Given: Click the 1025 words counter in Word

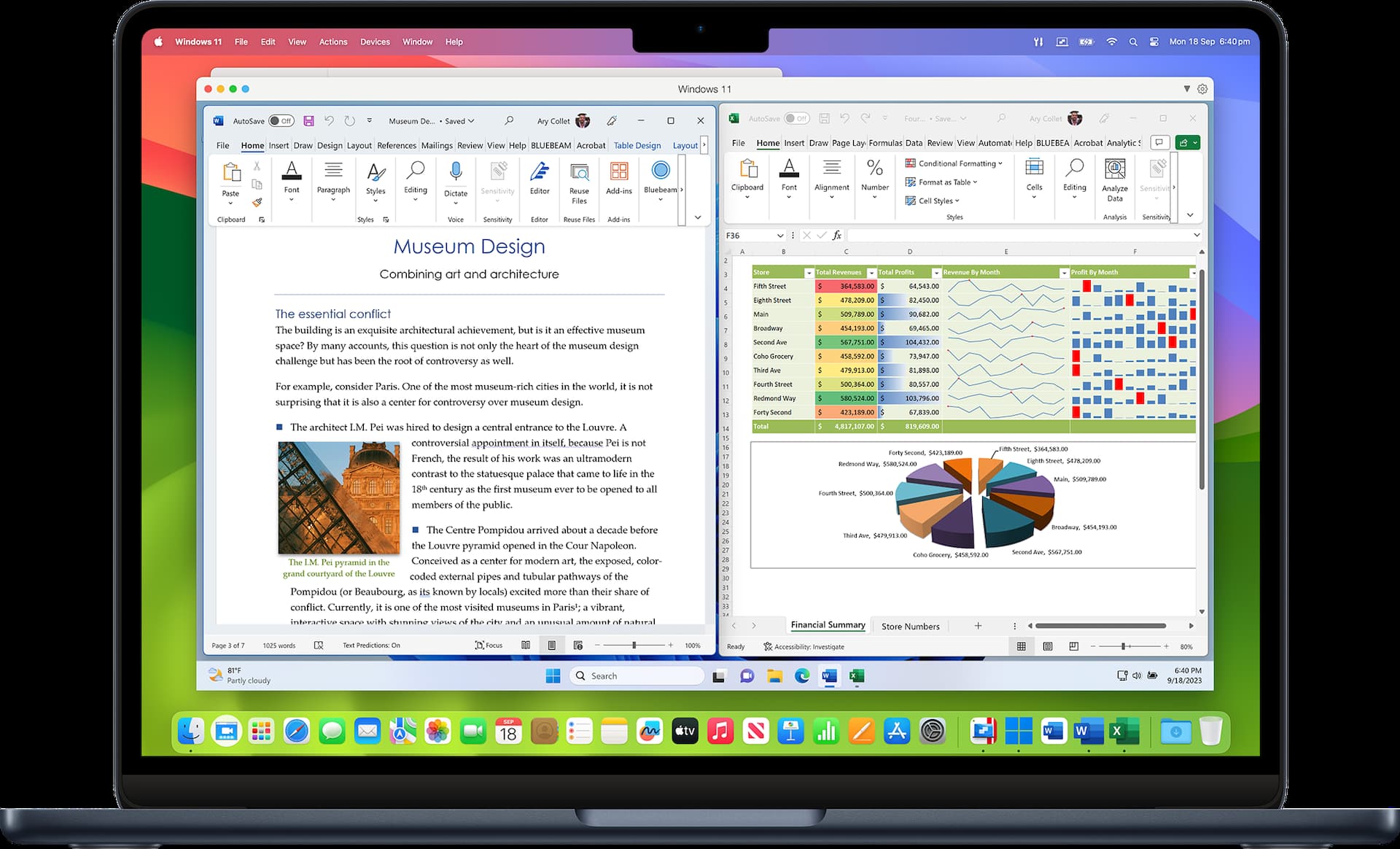Looking at the screenshot, I should click(278, 645).
